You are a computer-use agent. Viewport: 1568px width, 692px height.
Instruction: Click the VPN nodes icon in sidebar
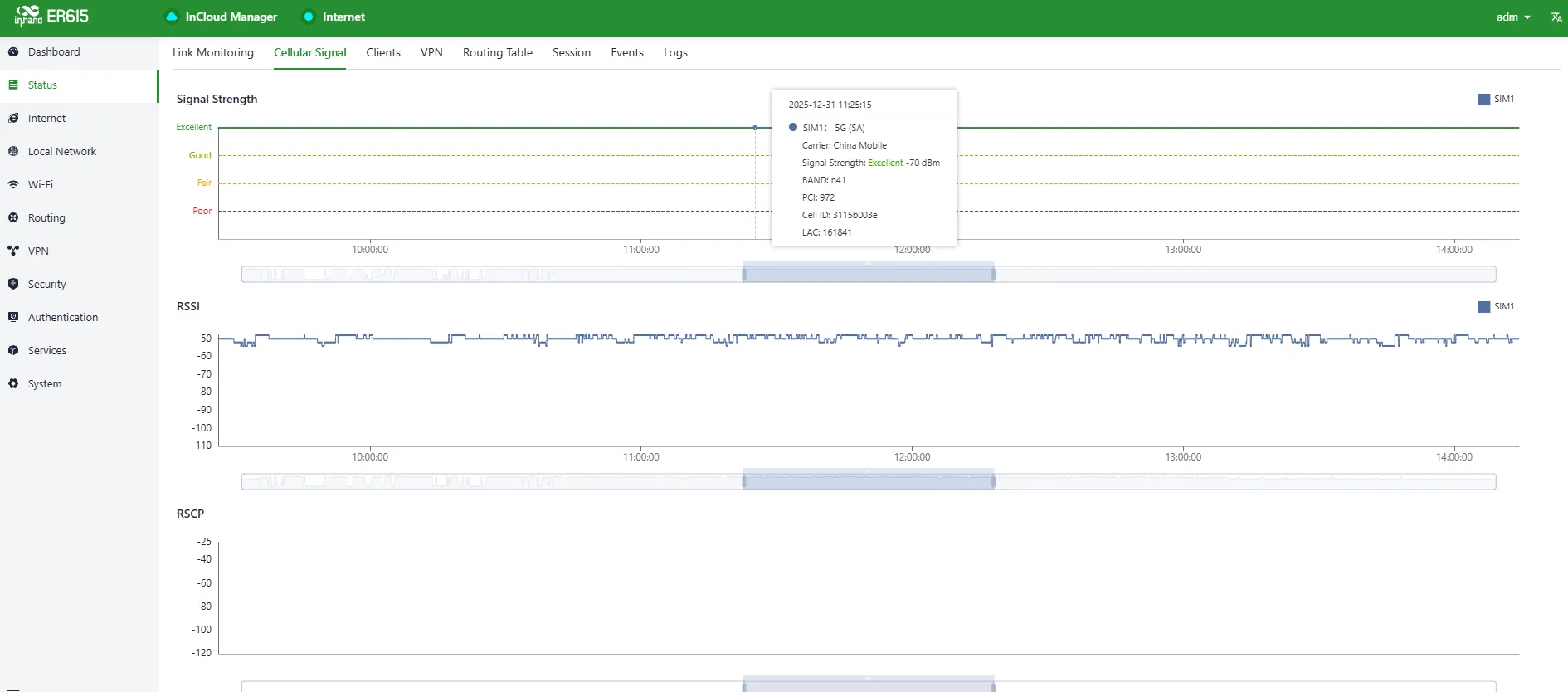click(x=13, y=251)
